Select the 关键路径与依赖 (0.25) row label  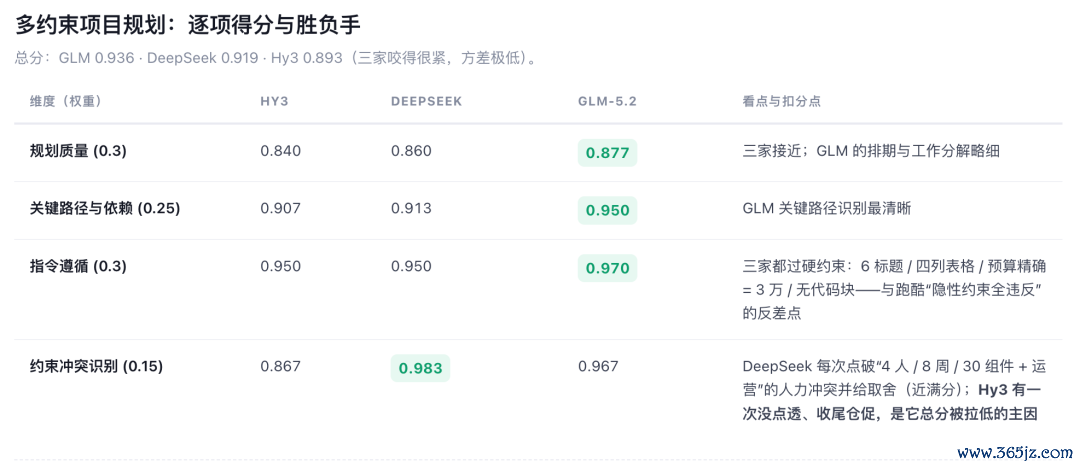coord(105,208)
